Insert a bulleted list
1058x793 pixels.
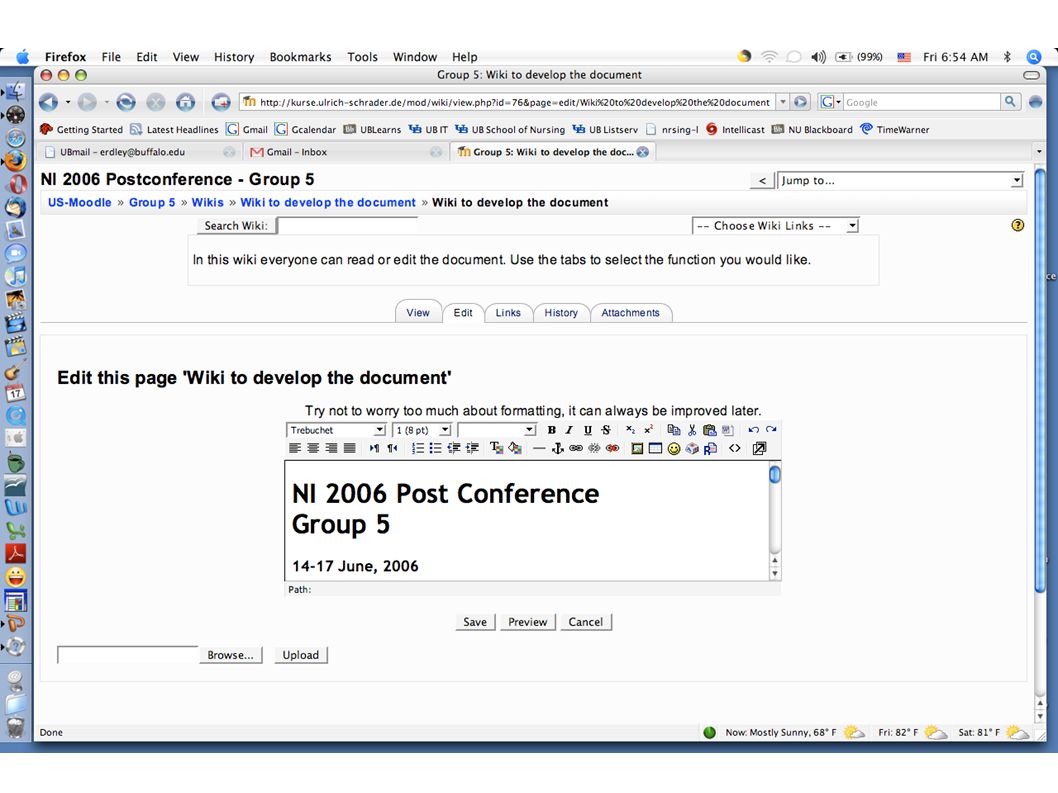tap(435, 448)
